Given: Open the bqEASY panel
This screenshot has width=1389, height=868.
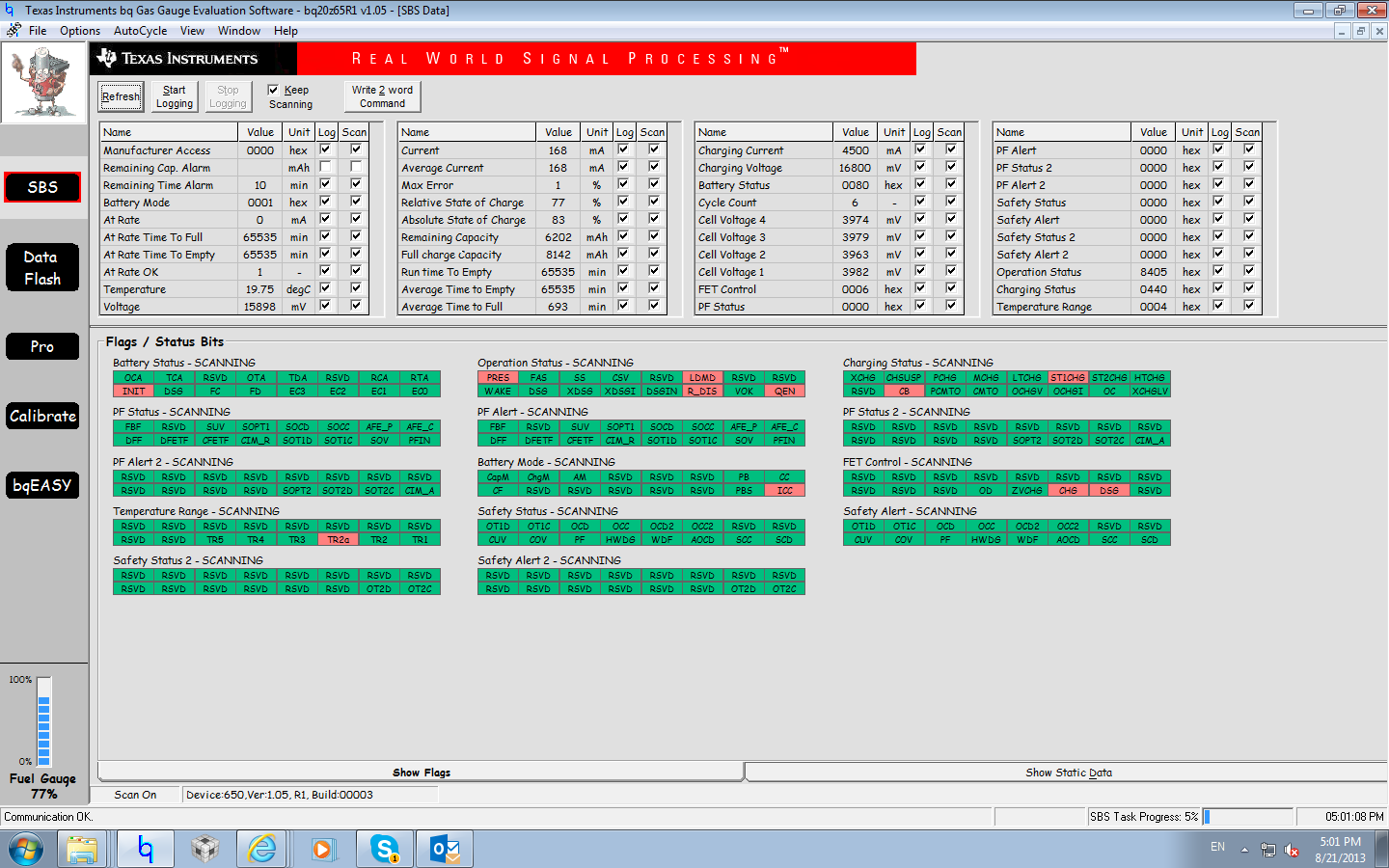Looking at the screenshot, I should pos(41,485).
